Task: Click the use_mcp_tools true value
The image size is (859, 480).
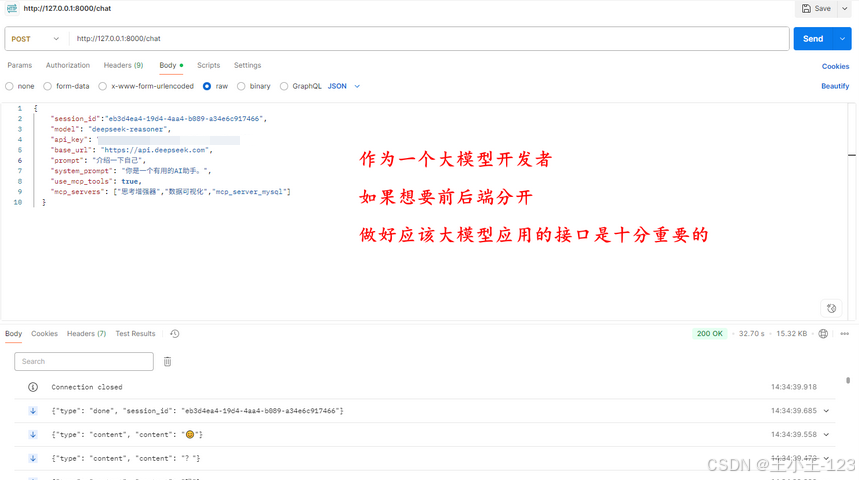Action: (x=130, y=181)
